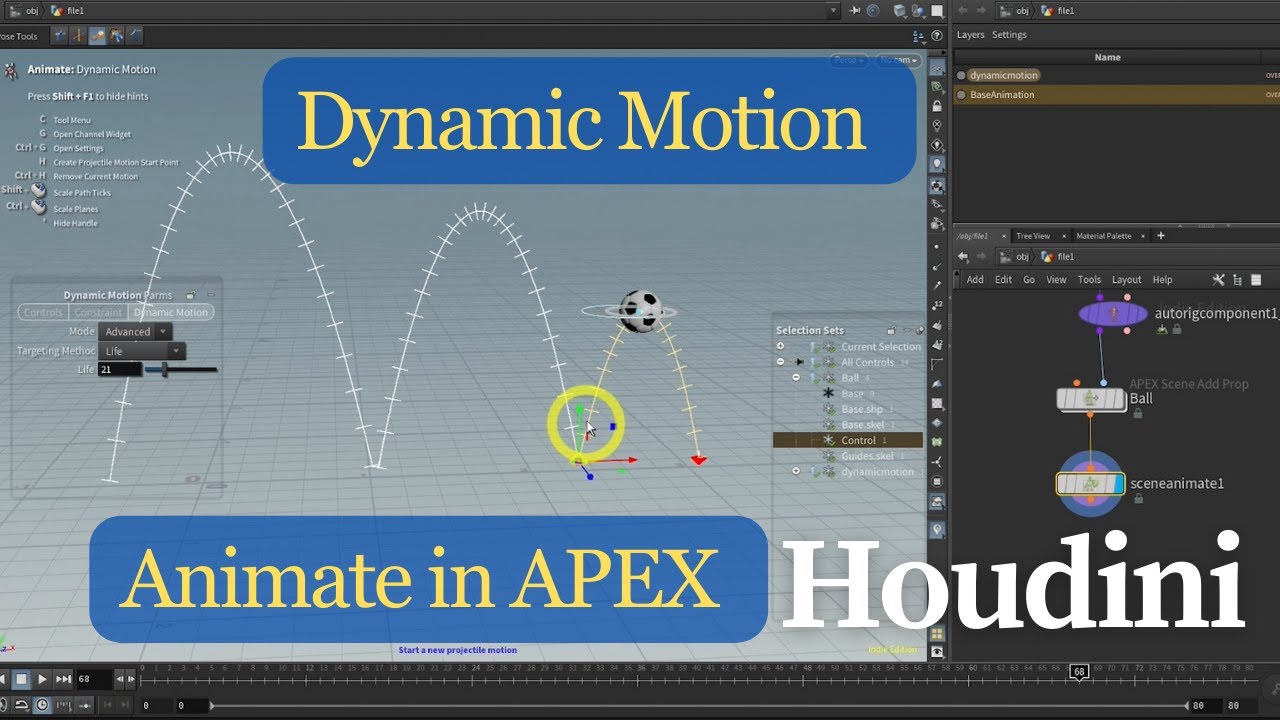Close the Tree View tab
This screenshot has height=720, width=1280.
[x=1064, y=237]
